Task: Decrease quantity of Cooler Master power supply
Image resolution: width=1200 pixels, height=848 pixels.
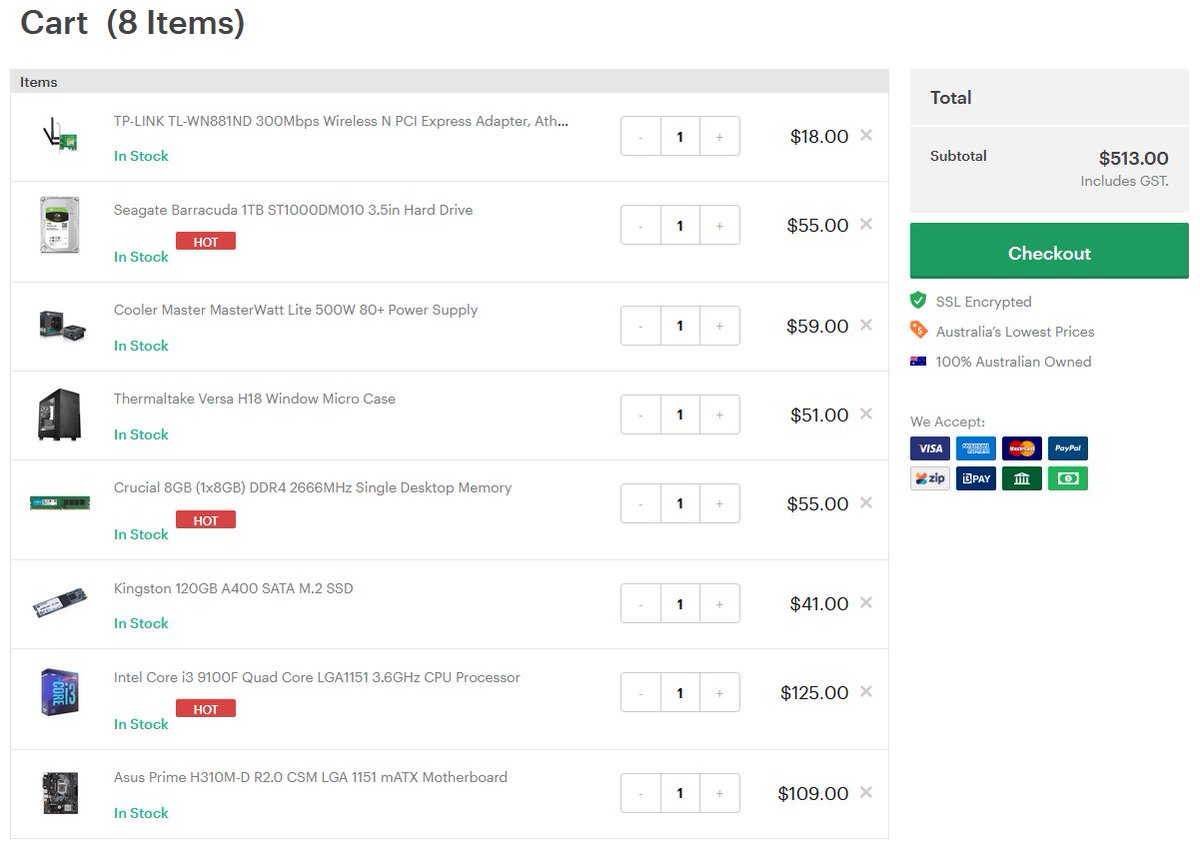Action: (641, 326)
